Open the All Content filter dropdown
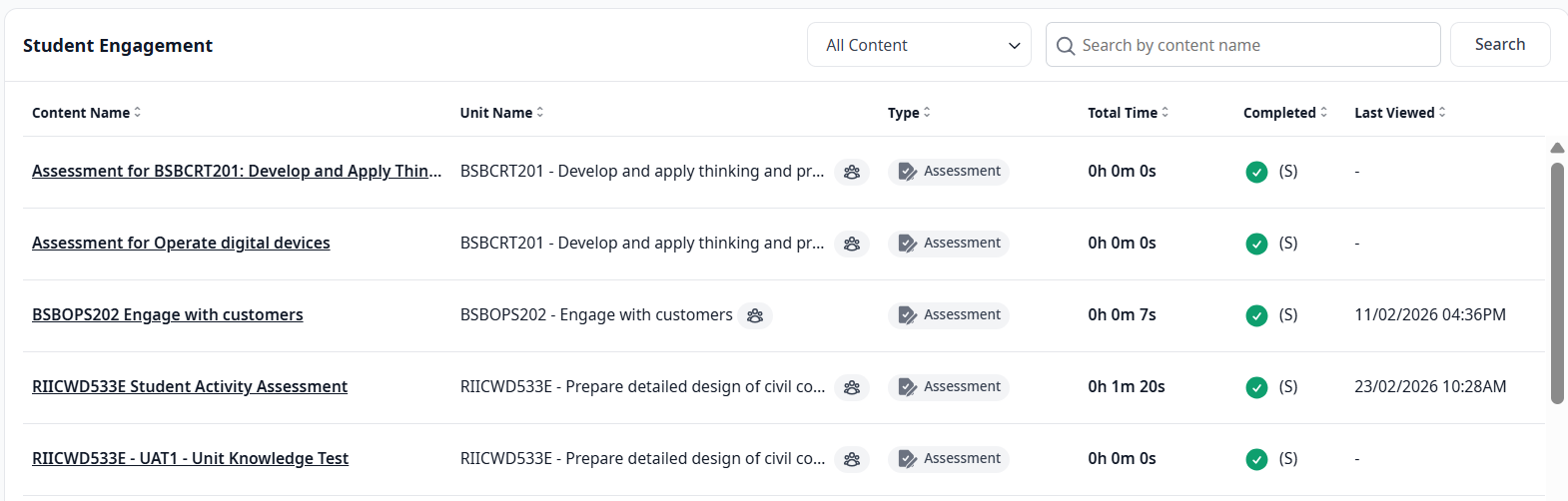Viewport: 1568px width, 501px height. pos(919,45)
